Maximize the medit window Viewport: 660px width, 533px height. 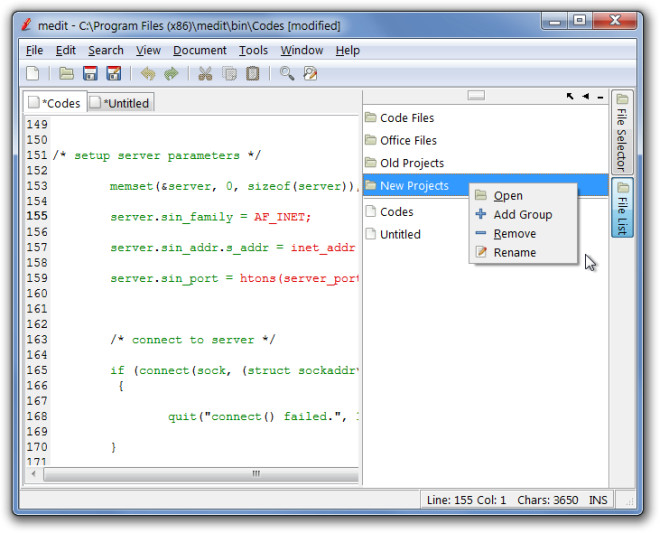[x=580, y=20]
